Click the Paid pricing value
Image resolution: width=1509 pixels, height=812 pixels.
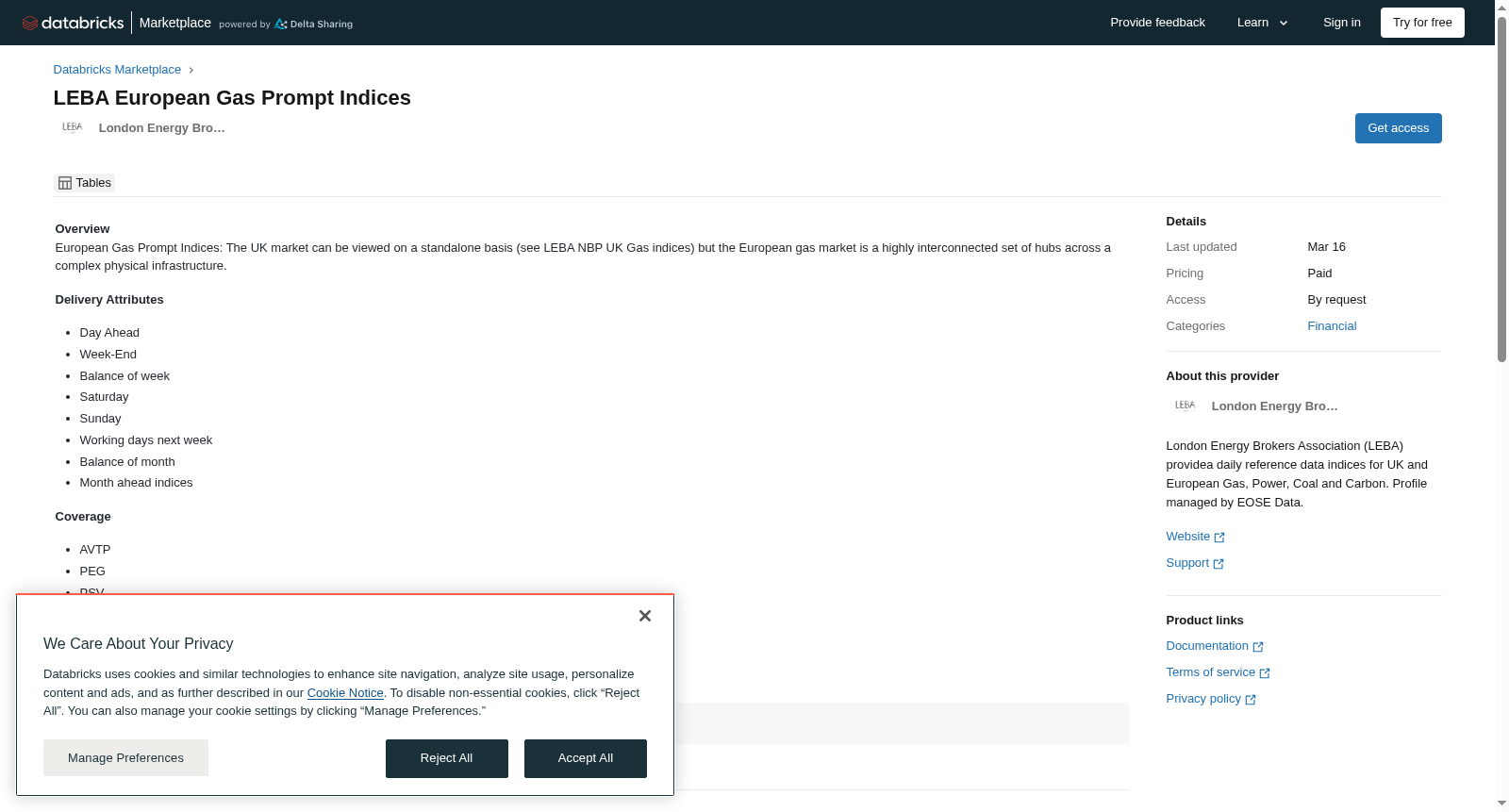[1319, 273]
